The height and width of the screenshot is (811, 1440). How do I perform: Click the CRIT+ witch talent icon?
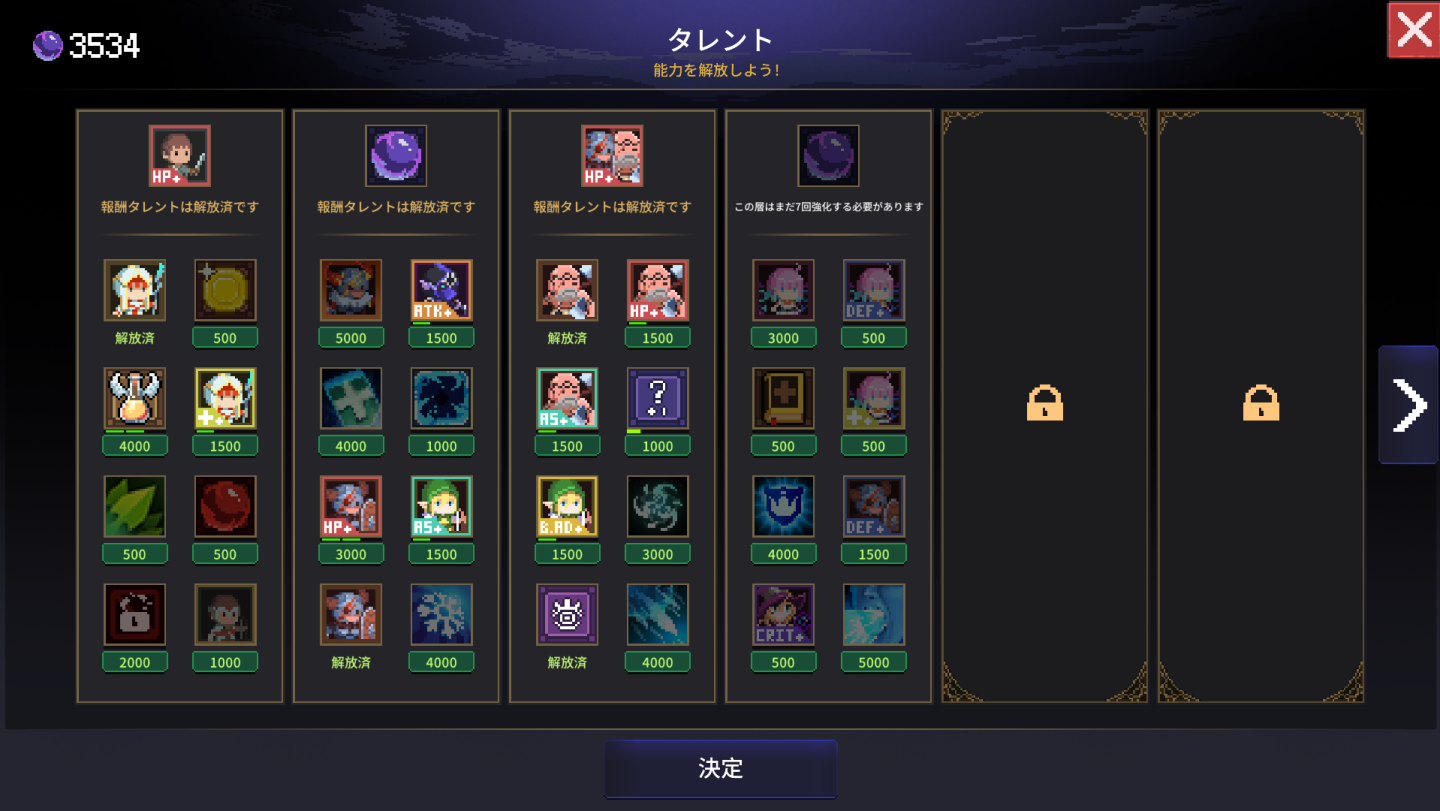(x=783, y=614)
